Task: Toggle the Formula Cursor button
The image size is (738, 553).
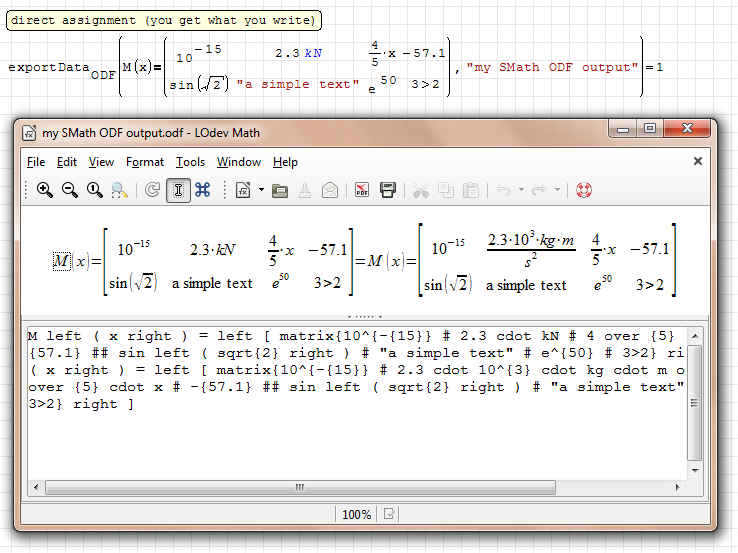Action: click(x=178, y=190)
